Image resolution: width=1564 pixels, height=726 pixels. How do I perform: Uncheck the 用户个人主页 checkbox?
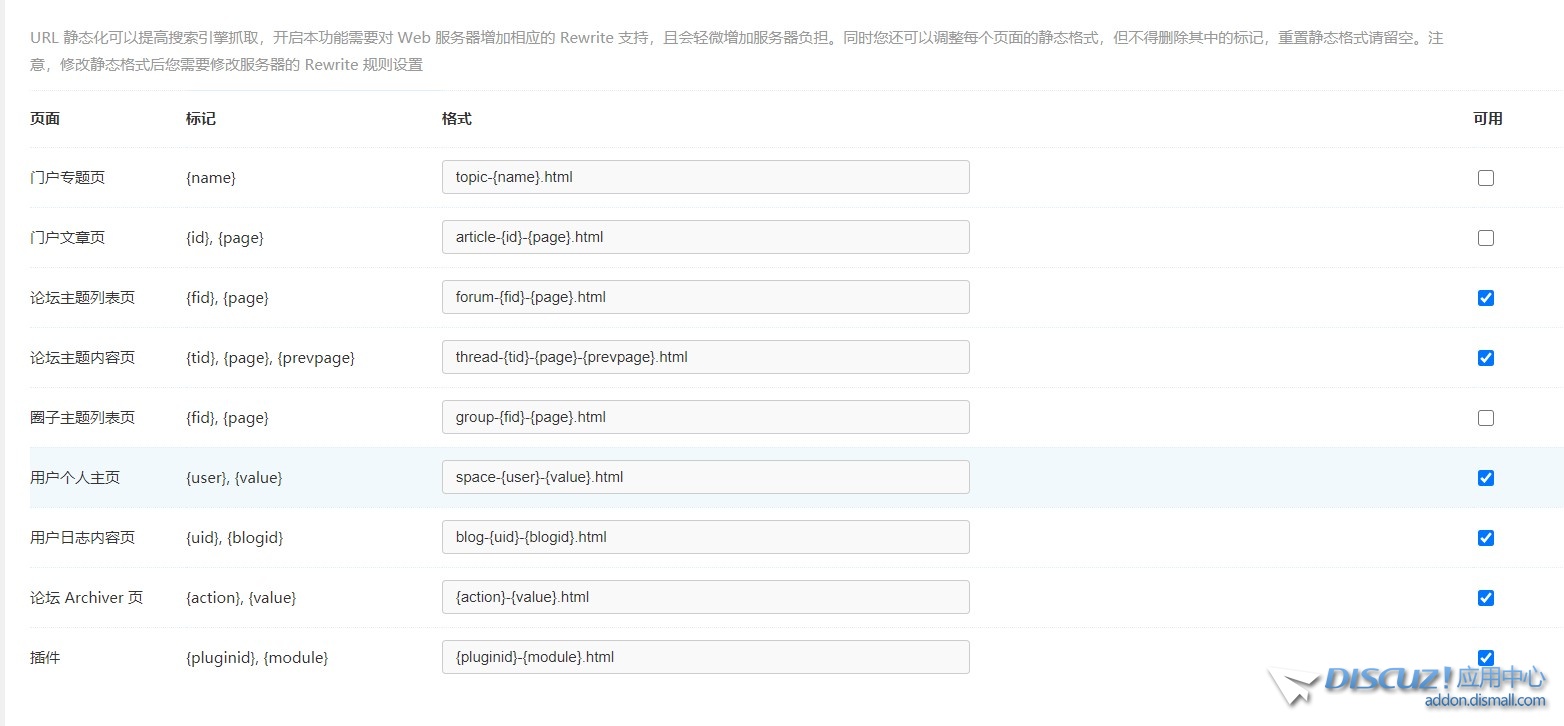tap(1486, 478)
